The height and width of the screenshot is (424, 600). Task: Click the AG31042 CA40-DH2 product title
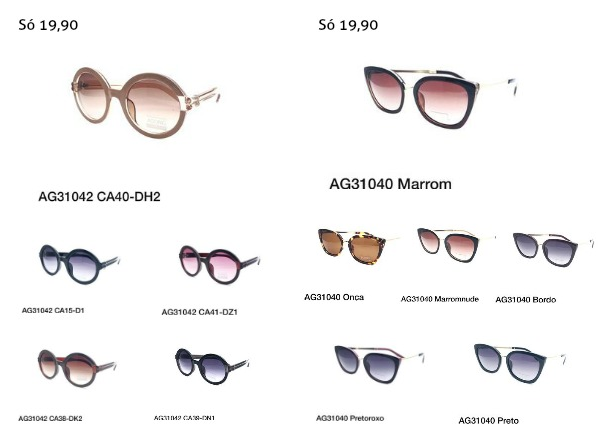99,197
